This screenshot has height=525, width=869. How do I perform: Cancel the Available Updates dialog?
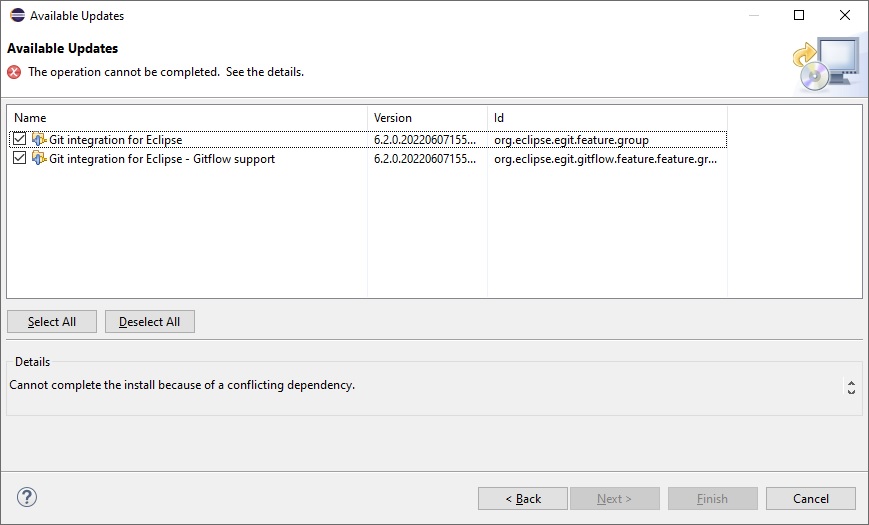(x=811, y=498)
